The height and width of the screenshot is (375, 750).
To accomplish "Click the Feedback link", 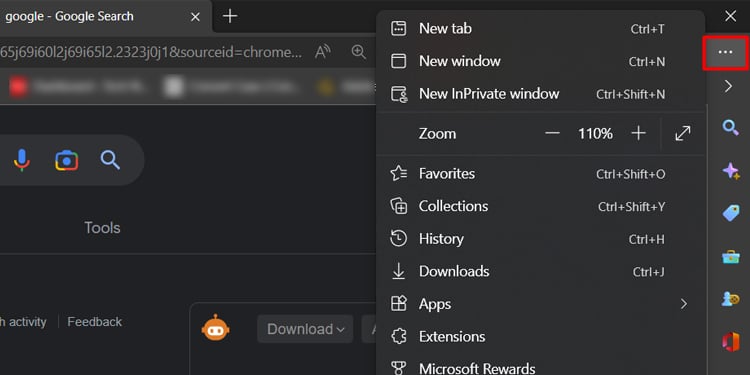I will click(x=95, y=322).
